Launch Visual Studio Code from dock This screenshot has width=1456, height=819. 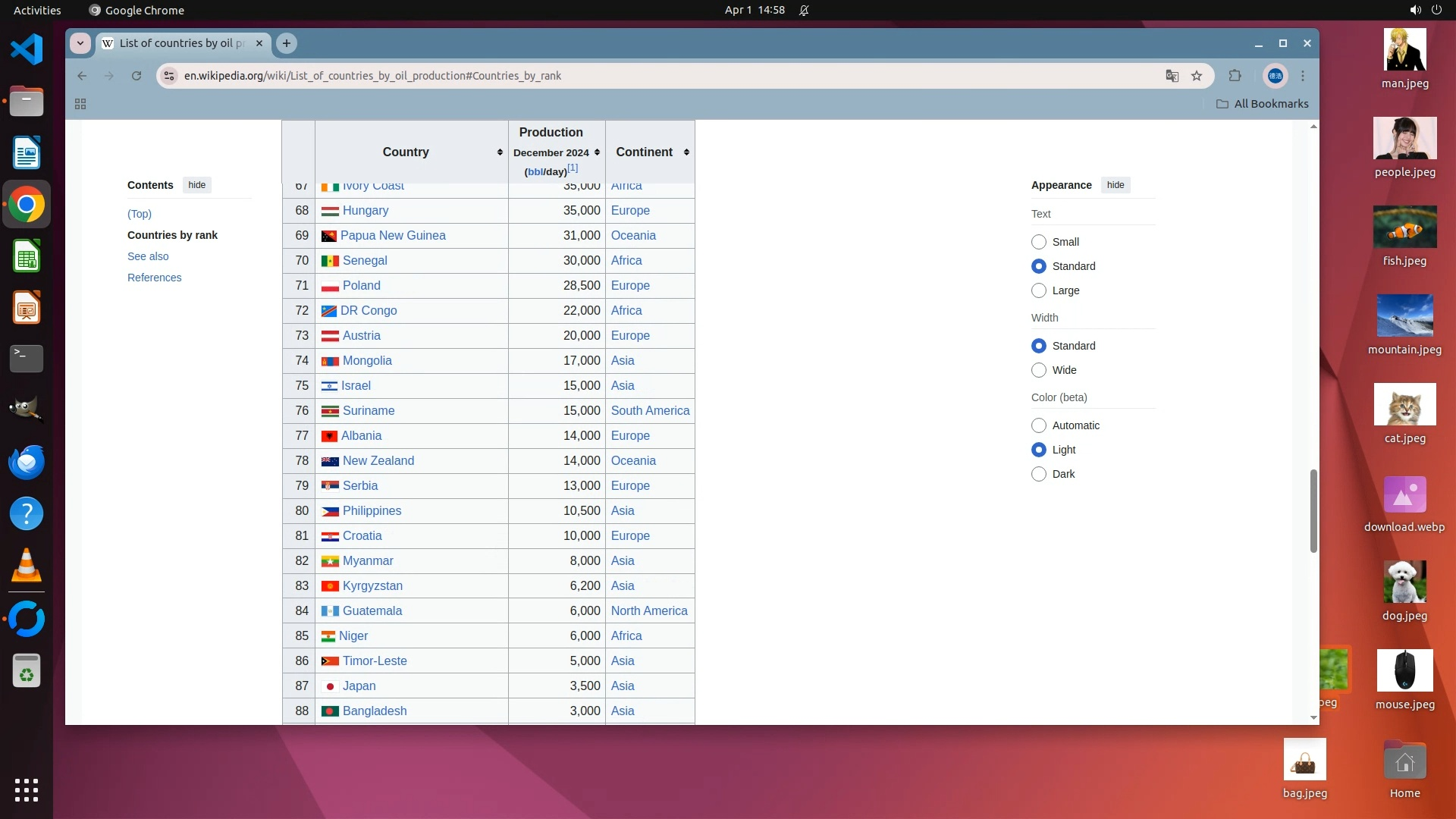coord(27,50)
